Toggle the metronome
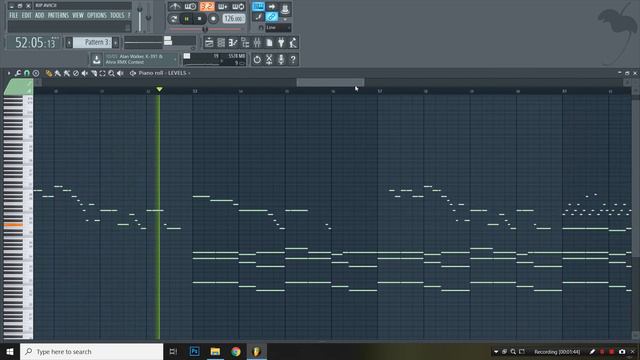Viewport: 640px width, 360px height. pos(175,7)
